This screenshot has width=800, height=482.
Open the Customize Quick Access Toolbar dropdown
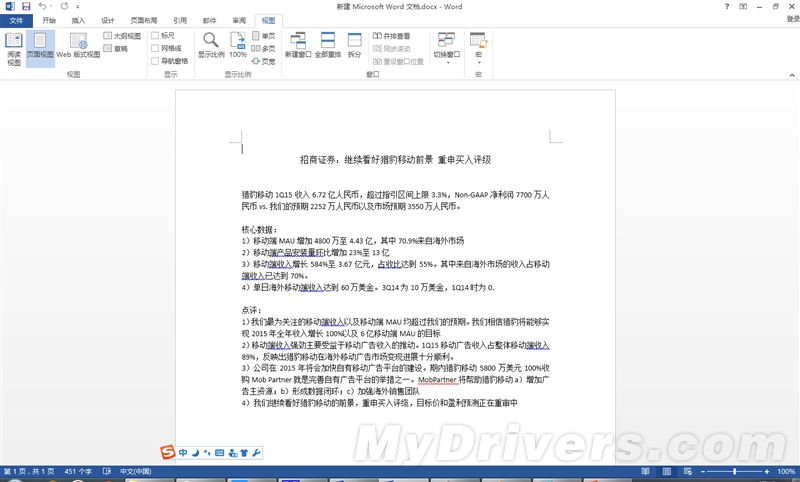78,7
